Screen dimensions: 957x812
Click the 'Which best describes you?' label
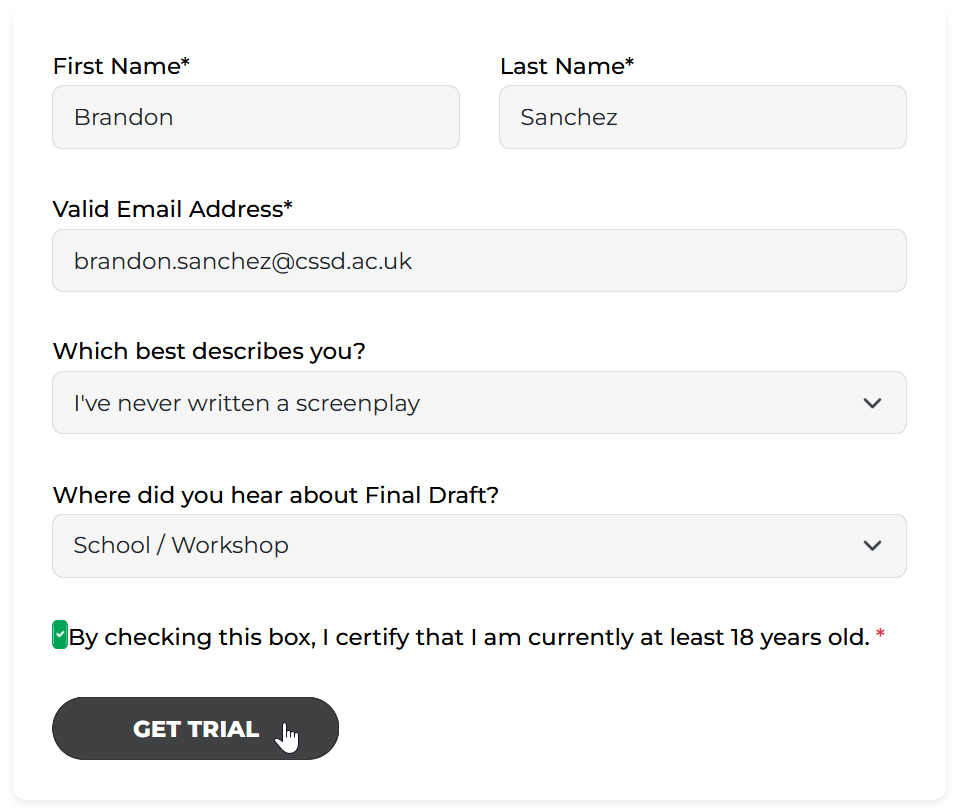[209, 352]
